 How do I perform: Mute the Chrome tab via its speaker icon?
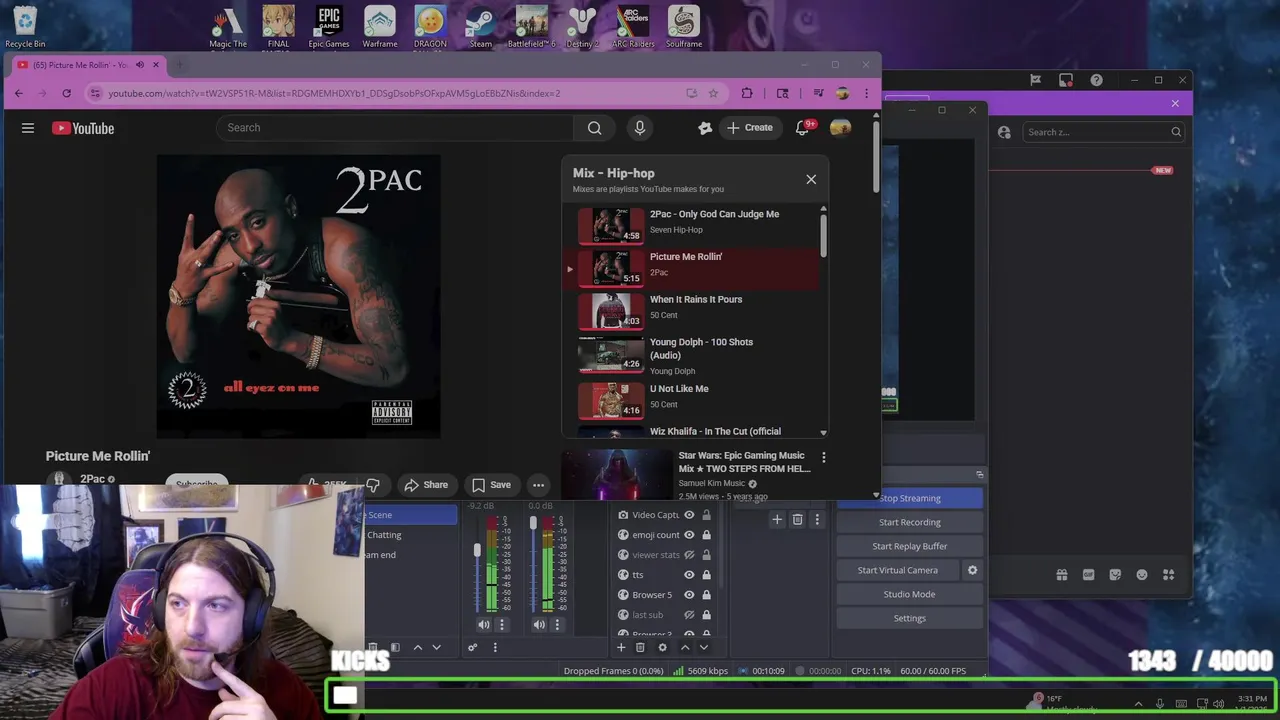tap(140, 65)
